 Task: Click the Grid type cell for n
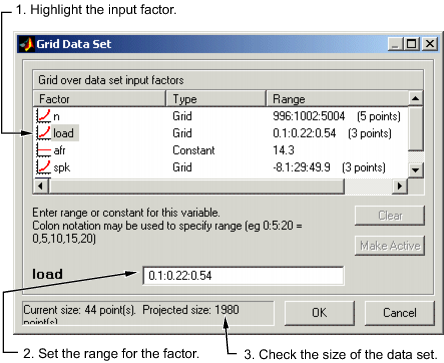182,116
